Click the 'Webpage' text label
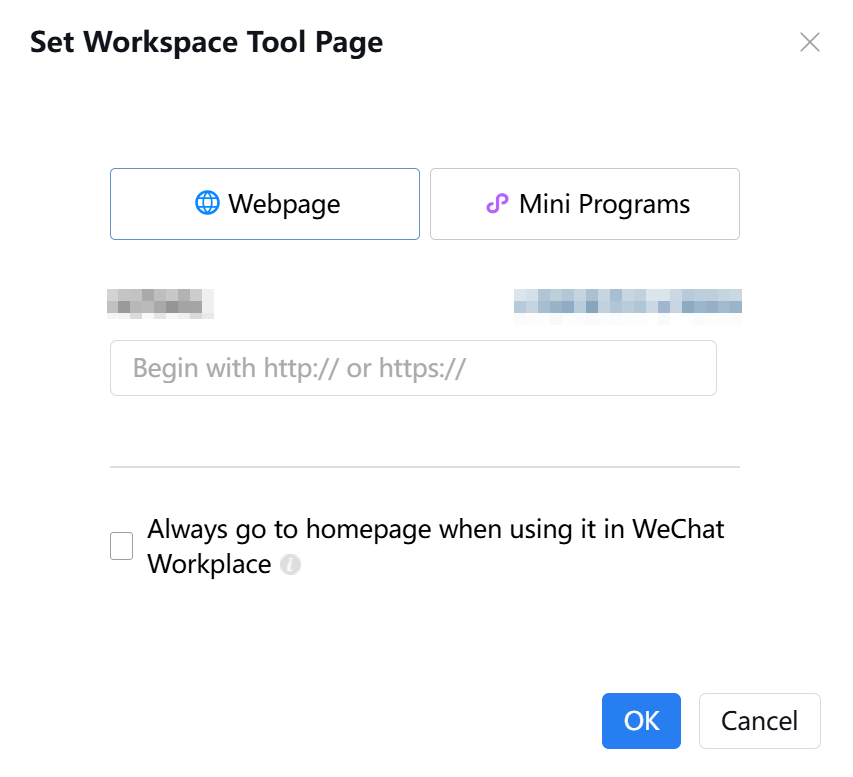The height and width of the screenshot is (777, 853). [284, 204]
